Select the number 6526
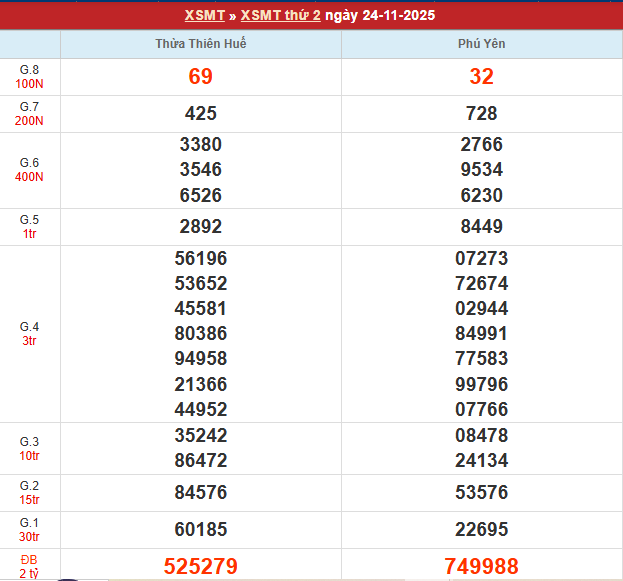Viewport: 623px width, 581px height. (x=201, y=195)
